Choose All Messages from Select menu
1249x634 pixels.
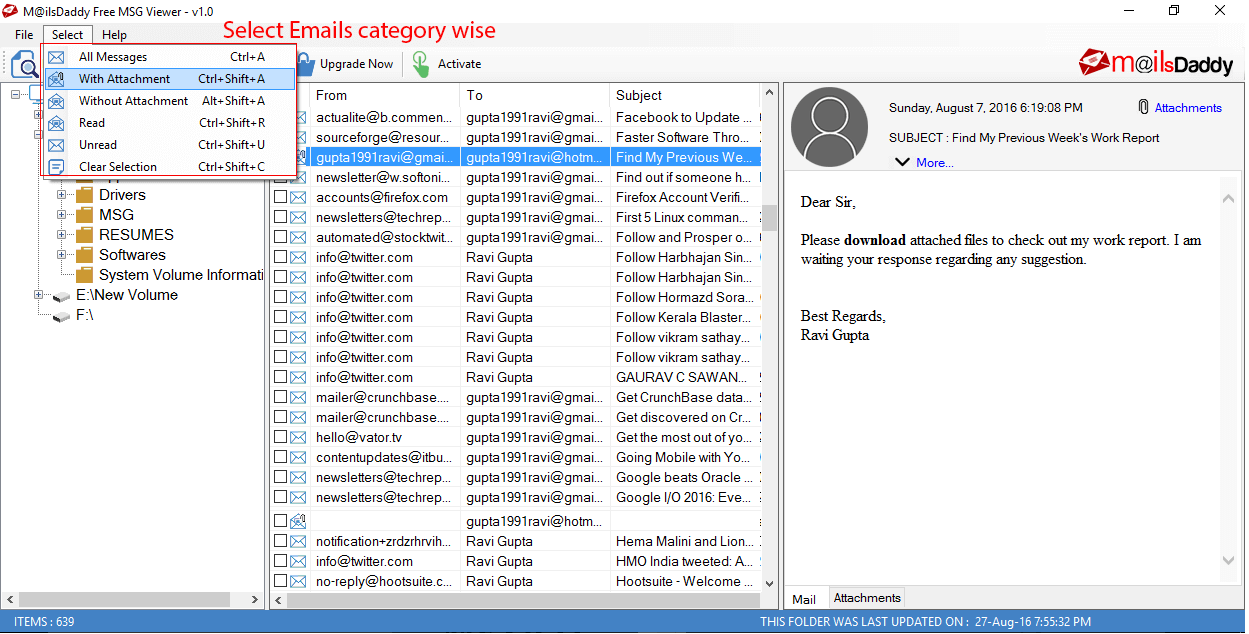tap(169, 57)
